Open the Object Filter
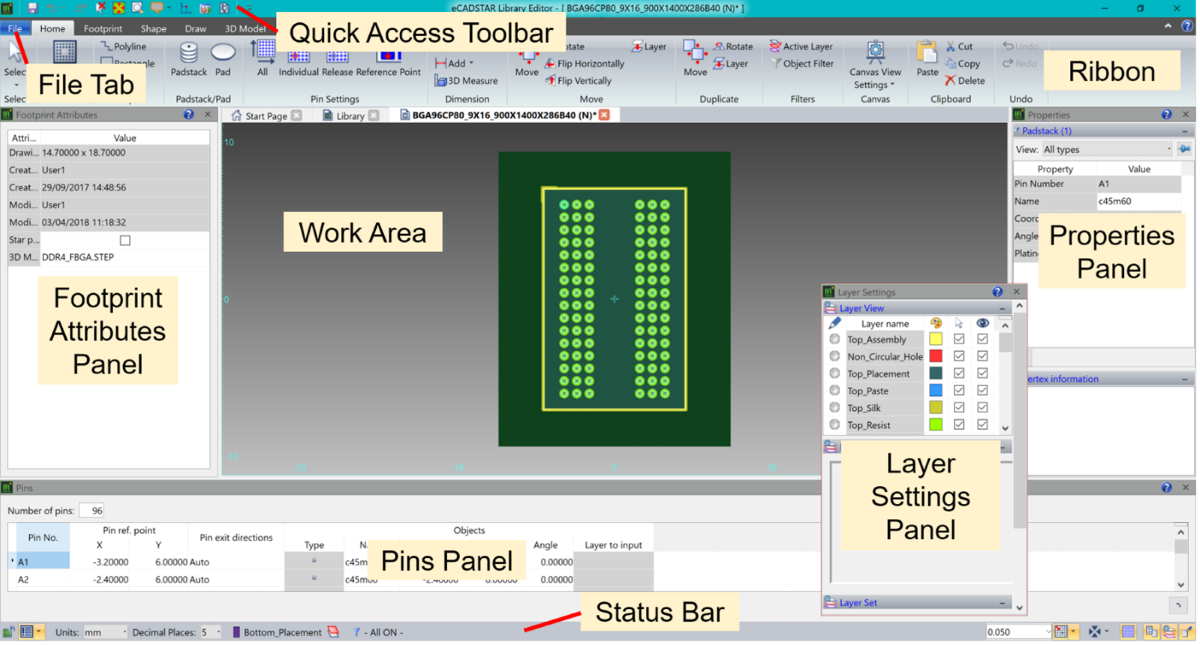 pos(802,63)
